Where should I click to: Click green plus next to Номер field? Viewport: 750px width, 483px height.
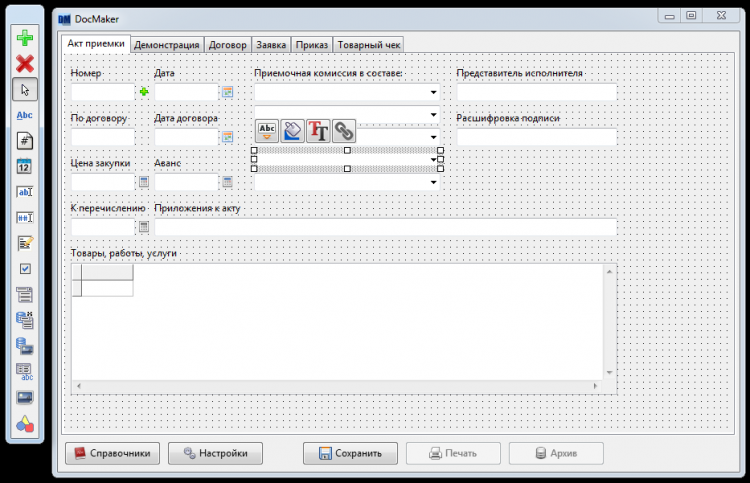144,92
